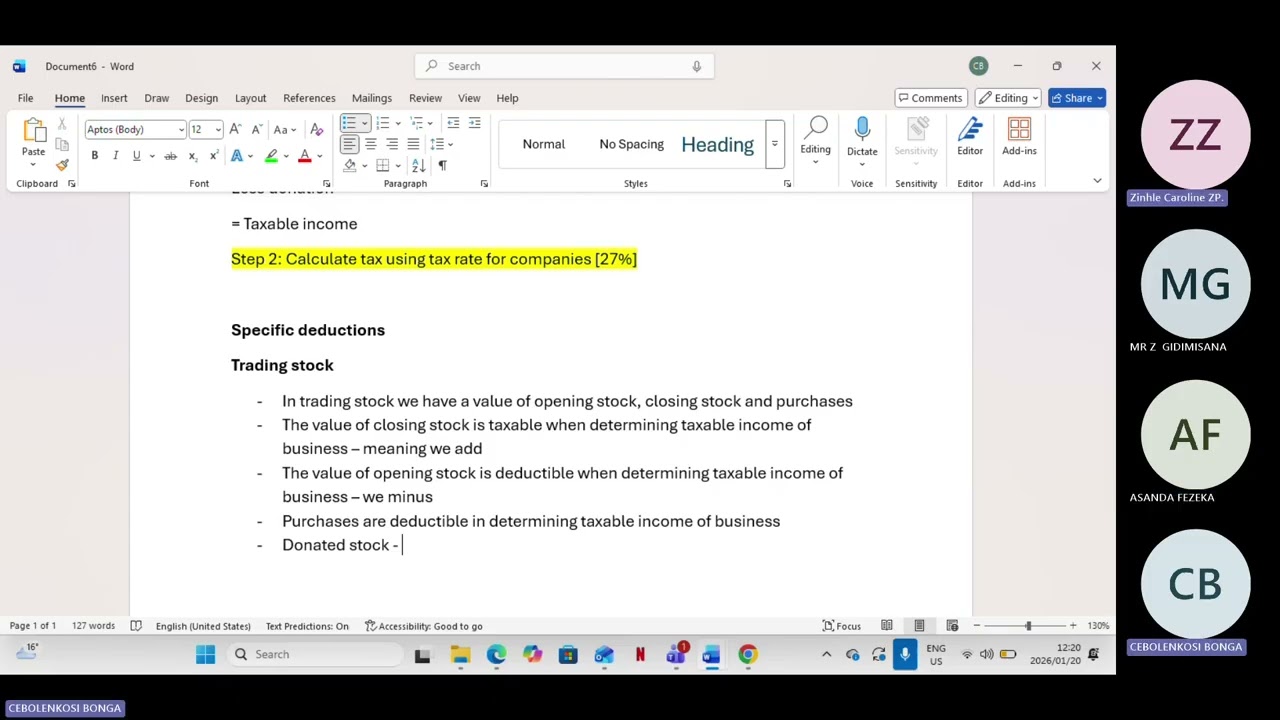1280x720 pixels.
Task: Open the font size dropdown
Action: pos(218,130)
